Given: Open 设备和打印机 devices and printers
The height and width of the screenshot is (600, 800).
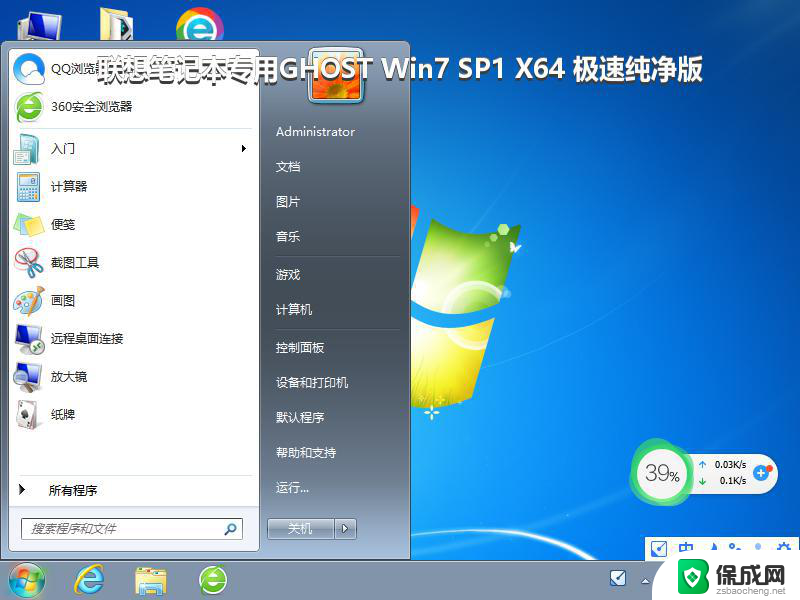Looking at the screenshot, I should 312,383.
